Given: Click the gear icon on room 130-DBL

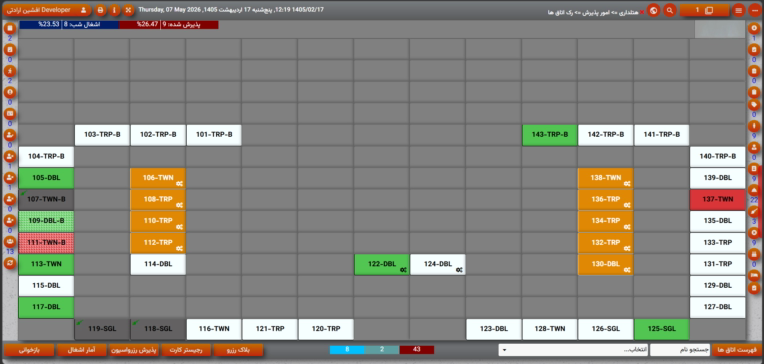Looking at the screenshot, I should point(628,269).
